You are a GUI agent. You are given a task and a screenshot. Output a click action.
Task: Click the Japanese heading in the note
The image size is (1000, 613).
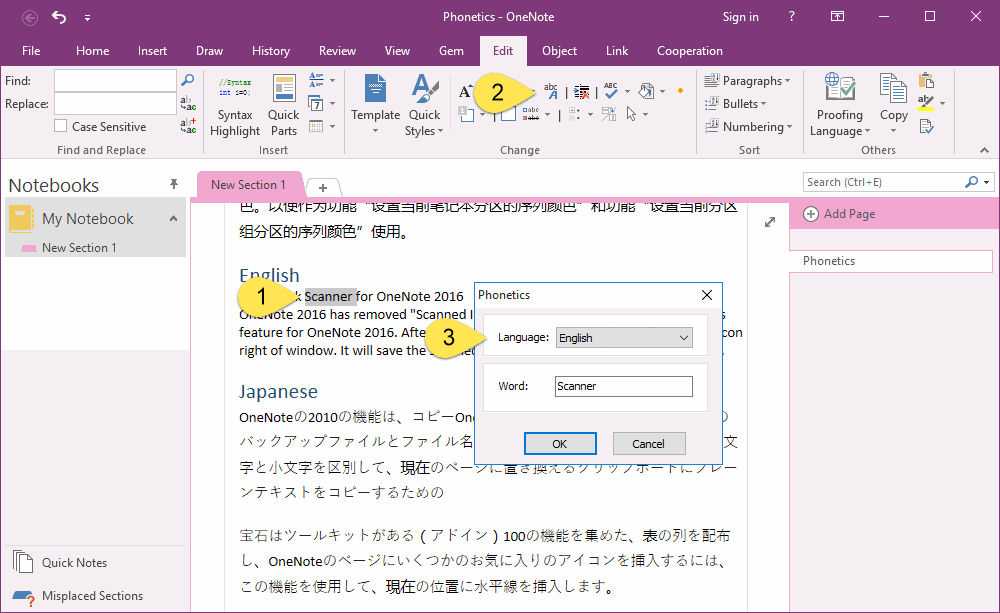point(278,391)
